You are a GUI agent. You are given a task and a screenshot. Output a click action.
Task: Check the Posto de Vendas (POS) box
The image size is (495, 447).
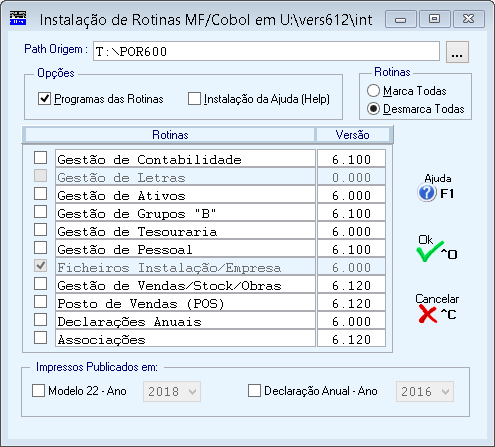(x=41, y=301)
